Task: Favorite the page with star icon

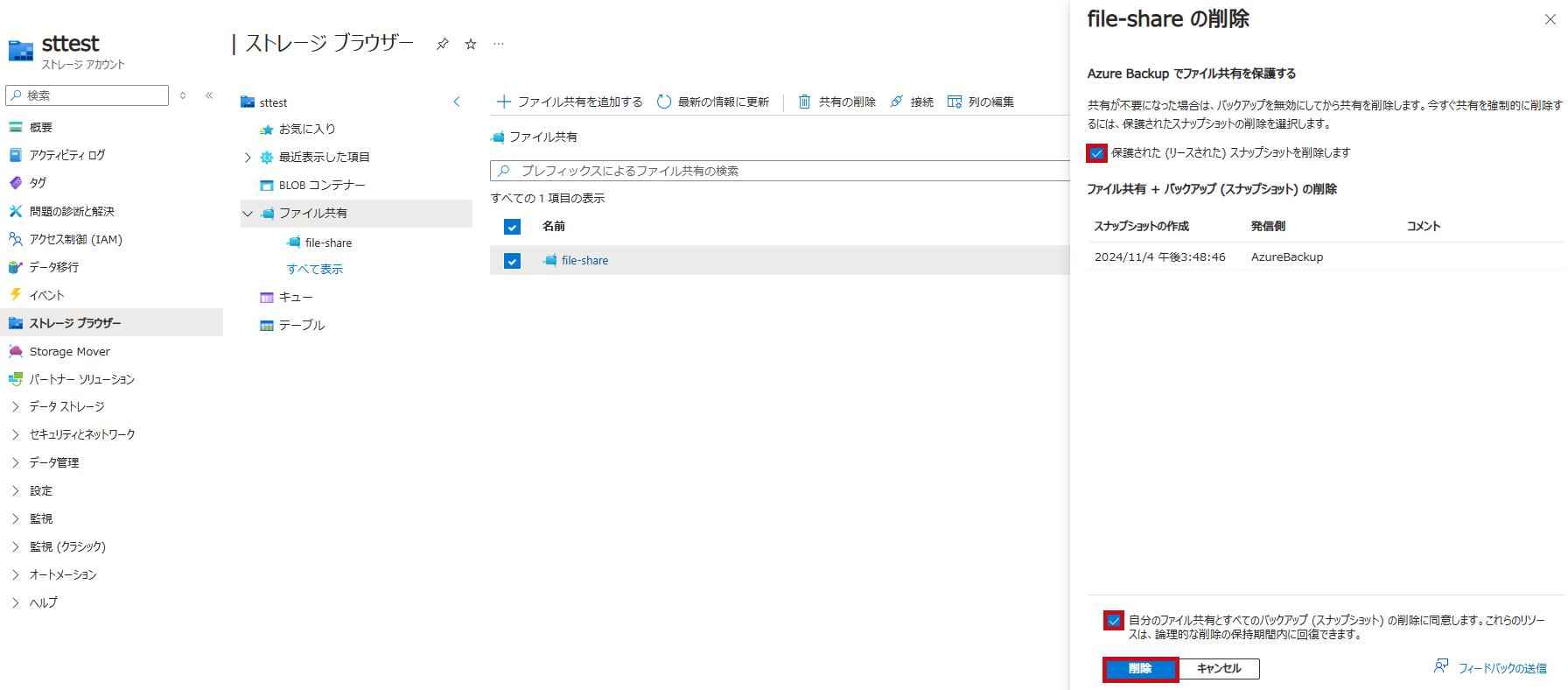Action: tap(471, 44)
